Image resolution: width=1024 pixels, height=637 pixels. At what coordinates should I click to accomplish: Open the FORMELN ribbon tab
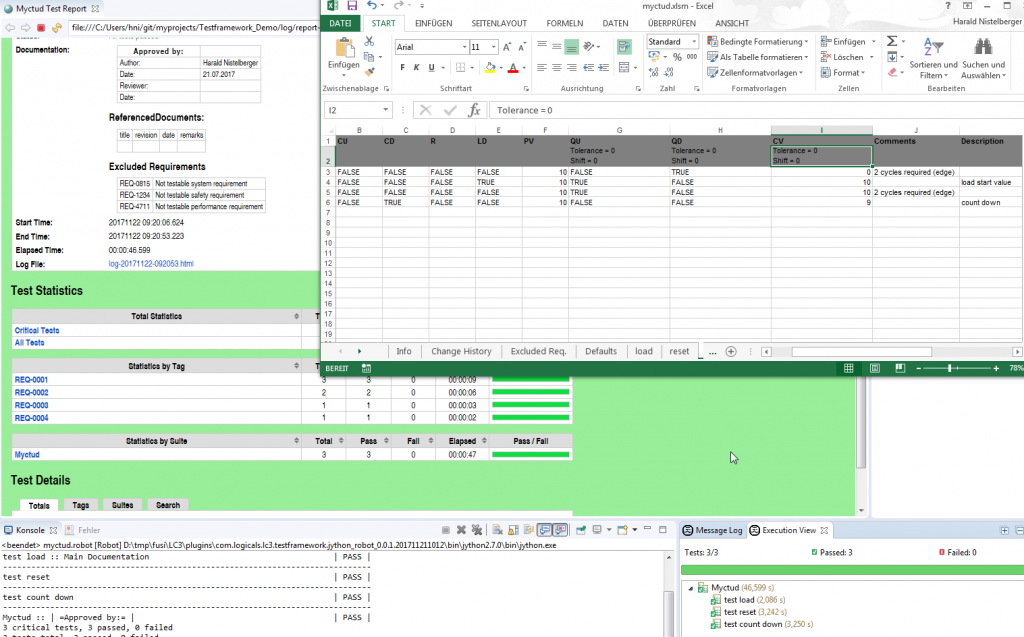(564, 23)
